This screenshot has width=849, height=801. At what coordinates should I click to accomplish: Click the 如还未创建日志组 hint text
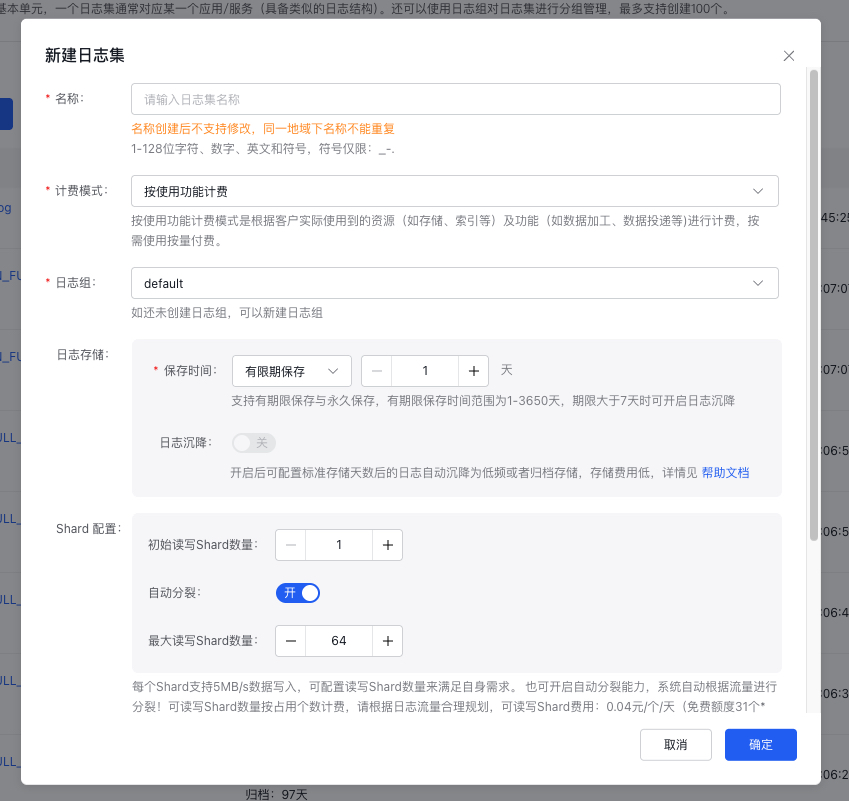pos(227,313)
